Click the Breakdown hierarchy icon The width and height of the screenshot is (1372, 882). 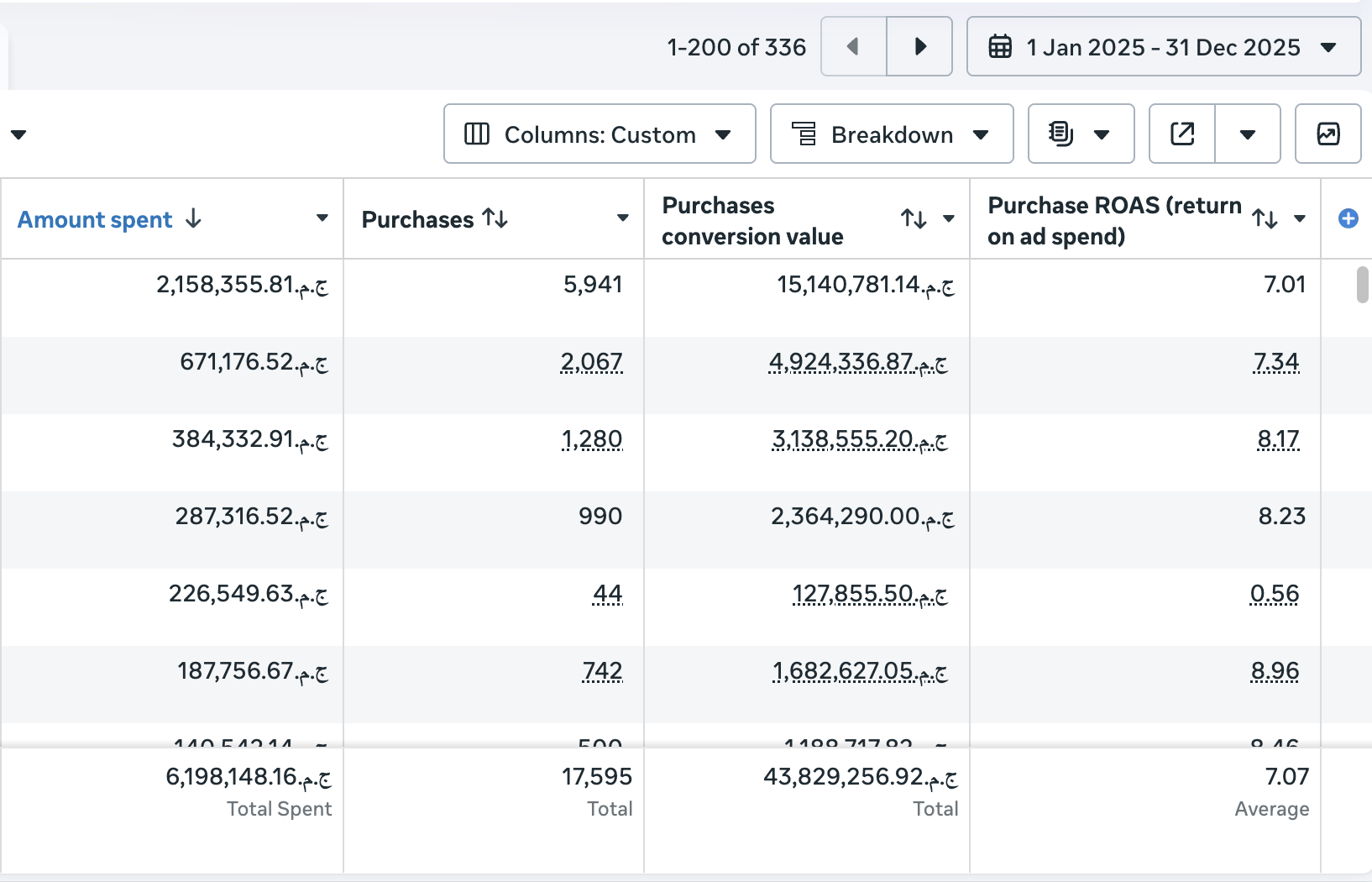click(804, 134)
